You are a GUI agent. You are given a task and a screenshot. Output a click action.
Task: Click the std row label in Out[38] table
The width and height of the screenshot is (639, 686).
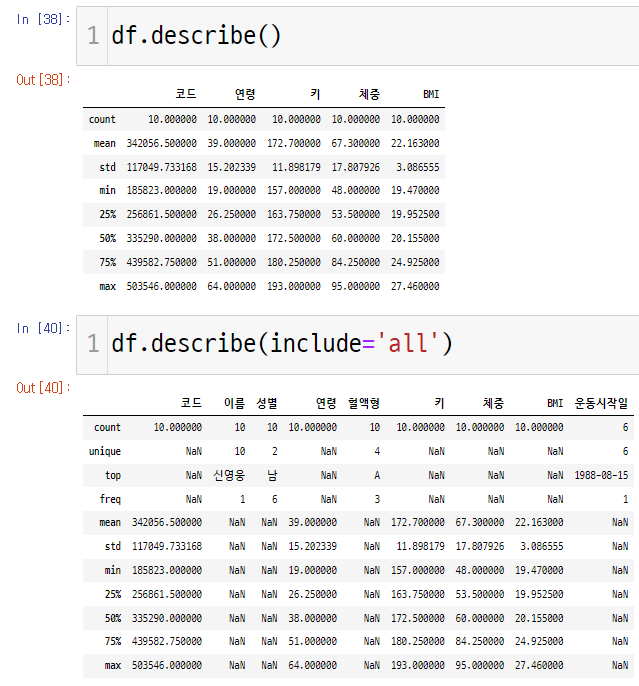[108, 167]
